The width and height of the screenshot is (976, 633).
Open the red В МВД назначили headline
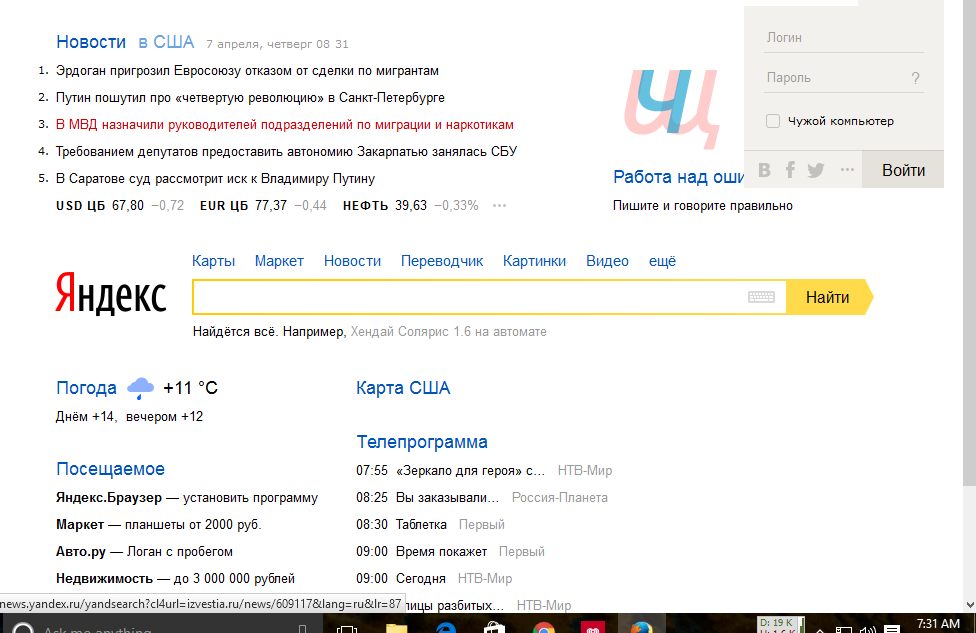tap(285, 124)
